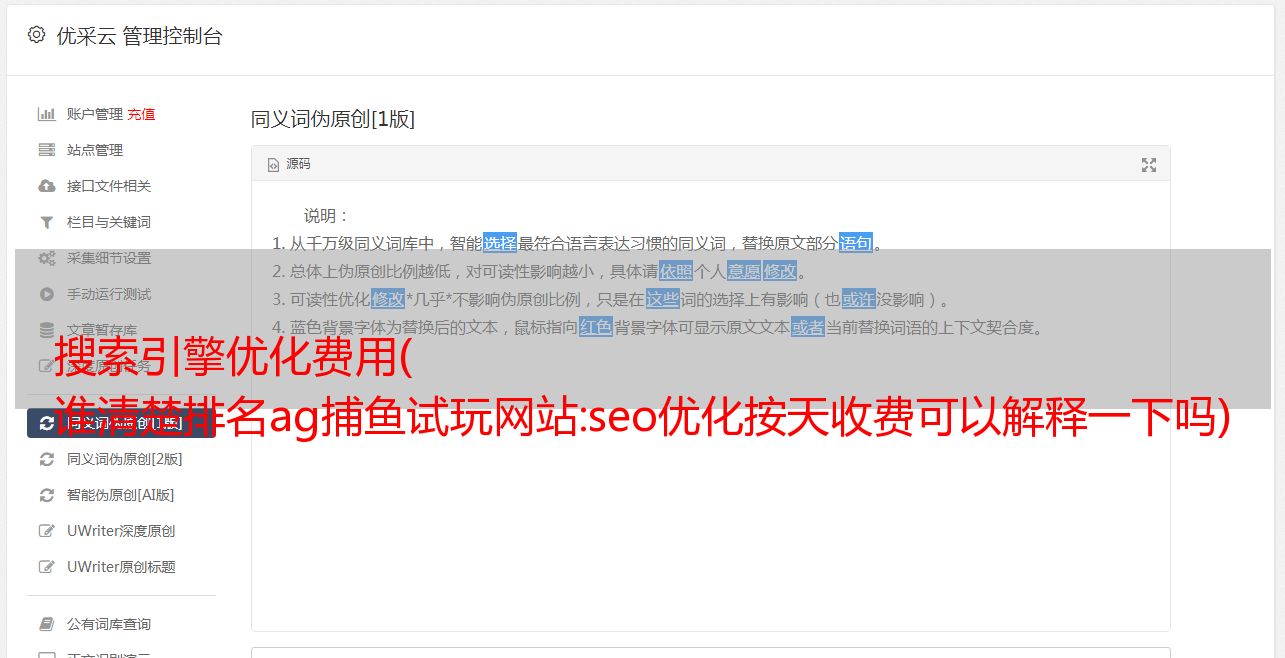Screen dimensions: 1285x658
Task: Click highlighted word 红色 in line four
Action: click(596, 327)
